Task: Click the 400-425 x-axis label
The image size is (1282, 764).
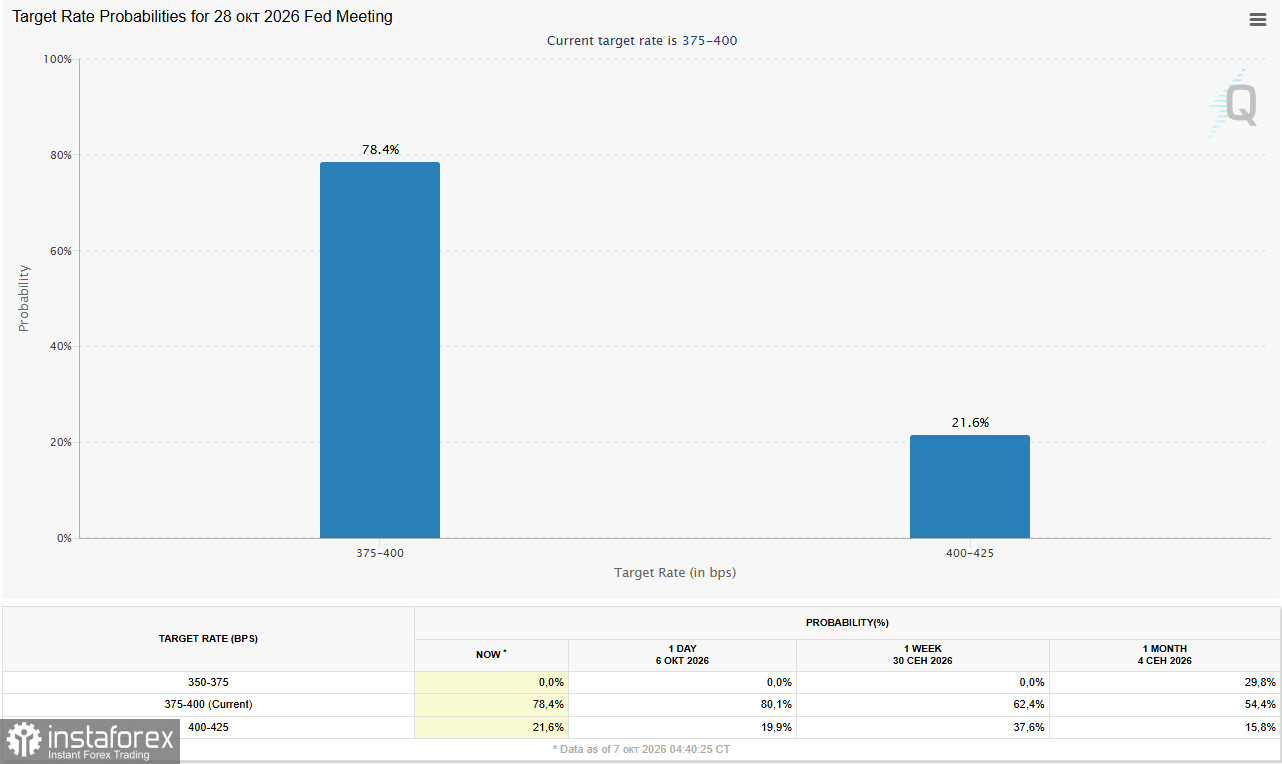Action: pos(970,553)
